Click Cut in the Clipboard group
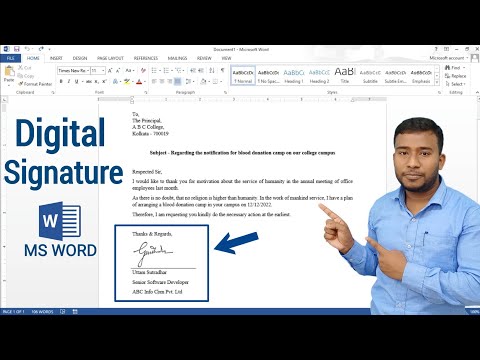 (x=25, y=68)
